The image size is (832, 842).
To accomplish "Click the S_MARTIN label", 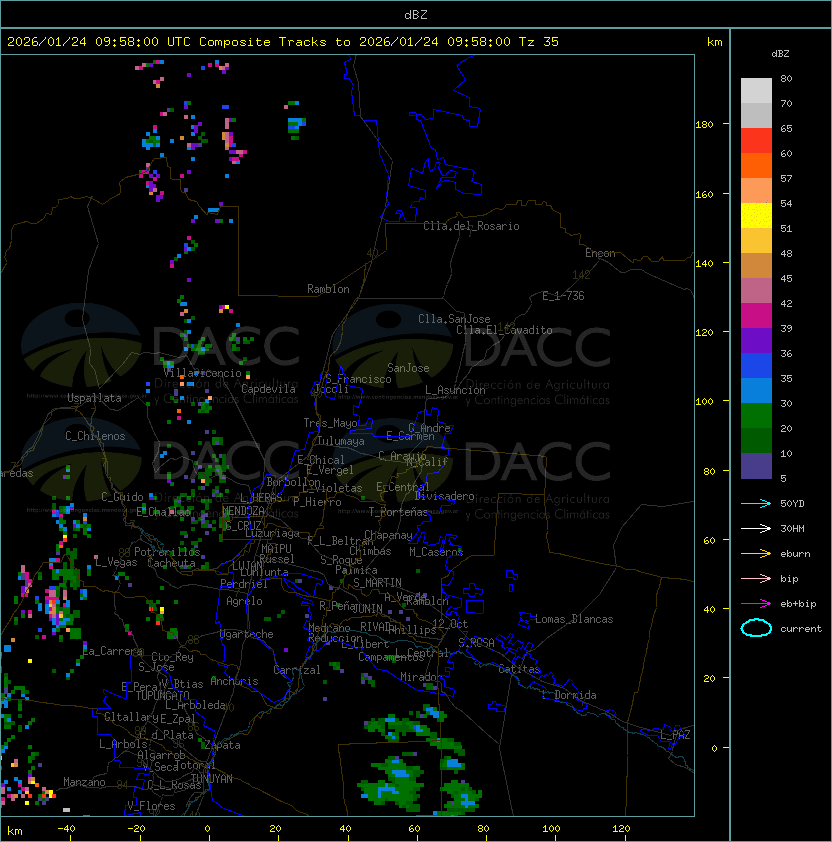I will pos(377,583).
